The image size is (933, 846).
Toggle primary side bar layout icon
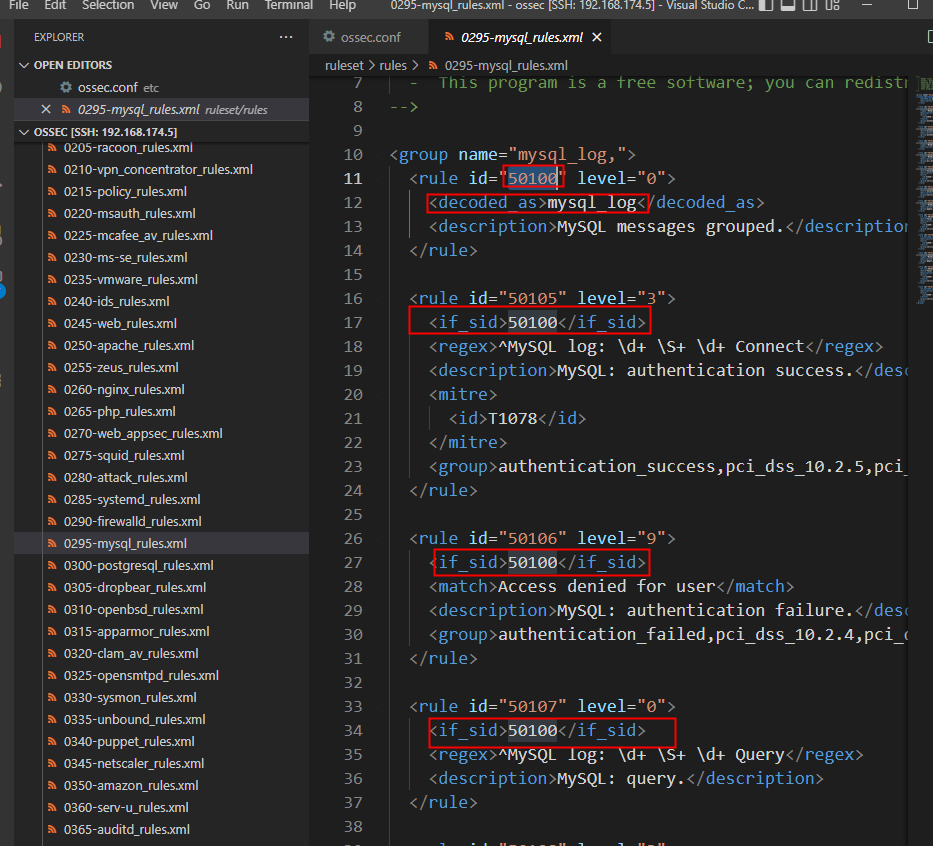766,5
